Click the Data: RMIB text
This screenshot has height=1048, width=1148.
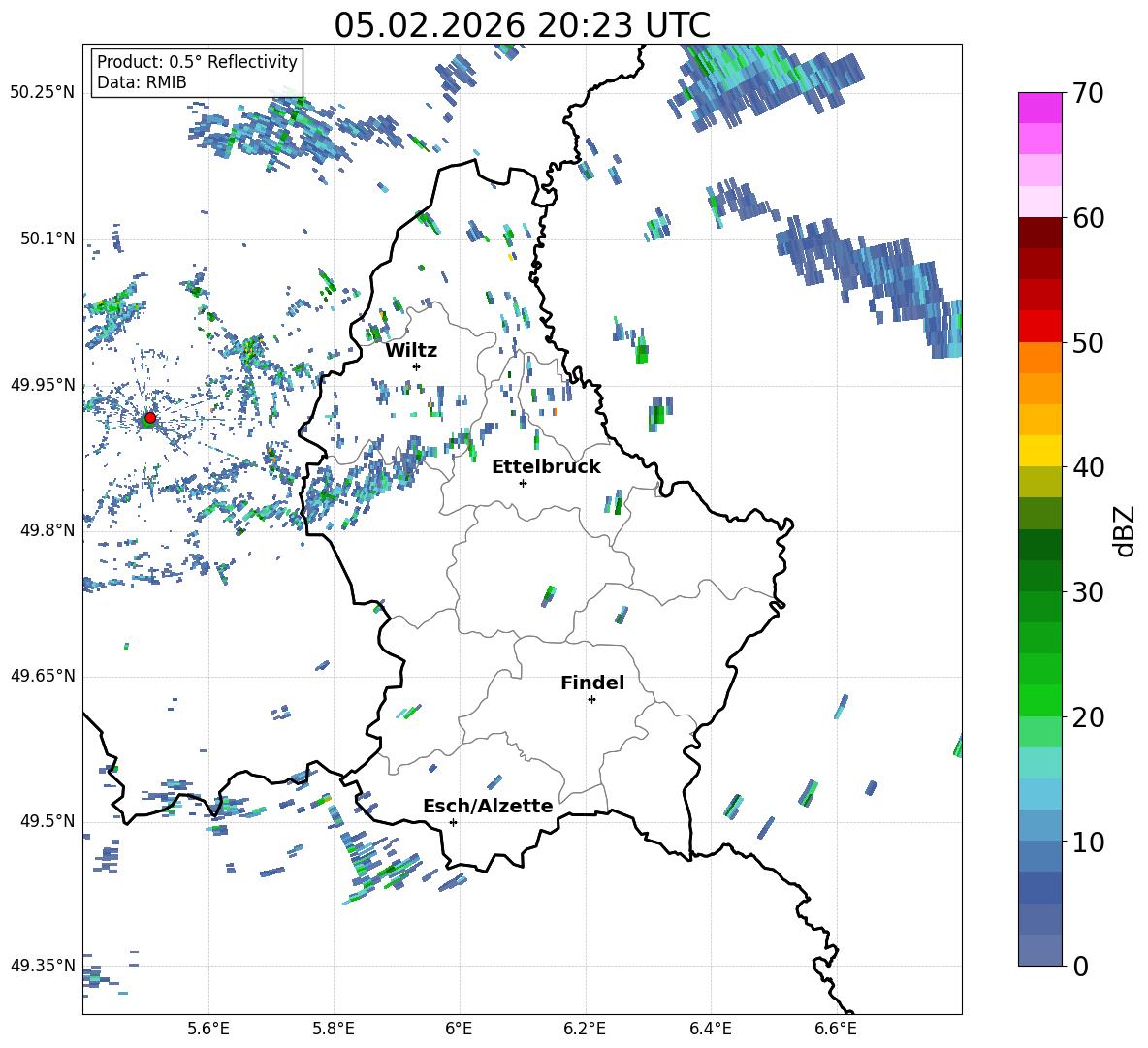point(142,82)
